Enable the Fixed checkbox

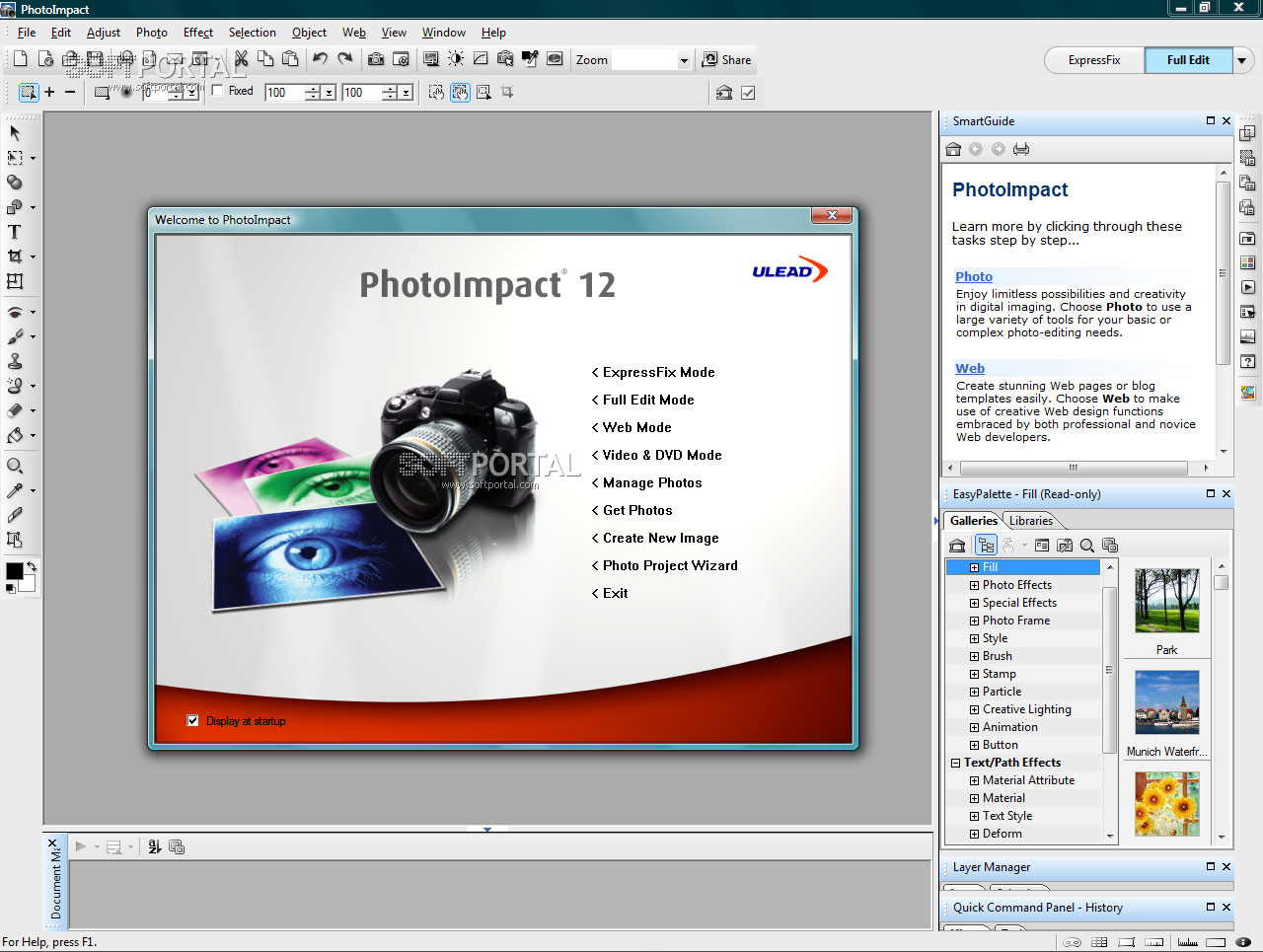tap(218, 91)
